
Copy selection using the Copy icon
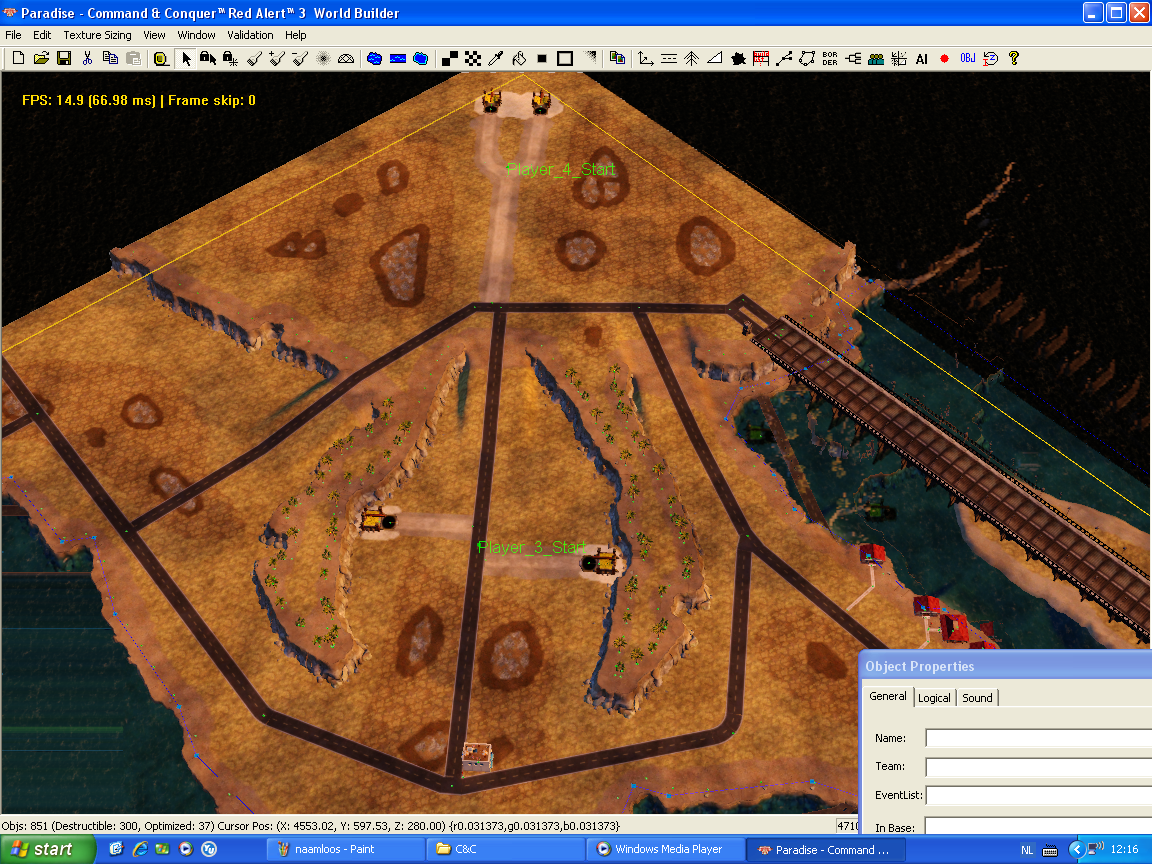coord(110,58)
